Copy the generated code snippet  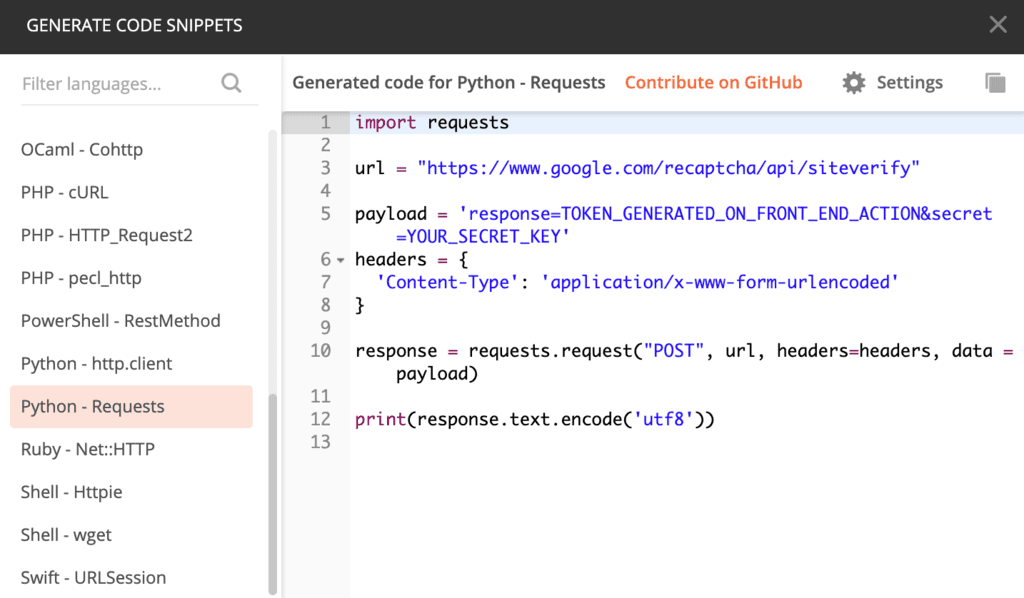[x=995, y=83]
